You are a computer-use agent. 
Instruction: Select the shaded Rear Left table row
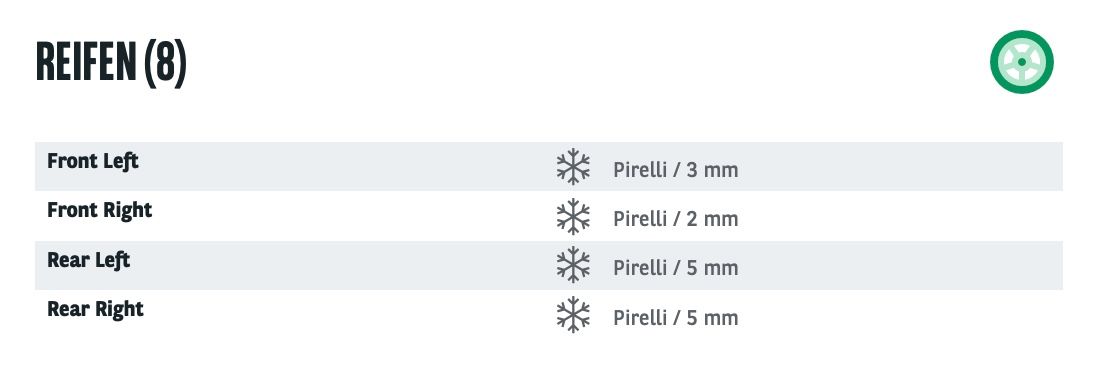click(549, 265)
